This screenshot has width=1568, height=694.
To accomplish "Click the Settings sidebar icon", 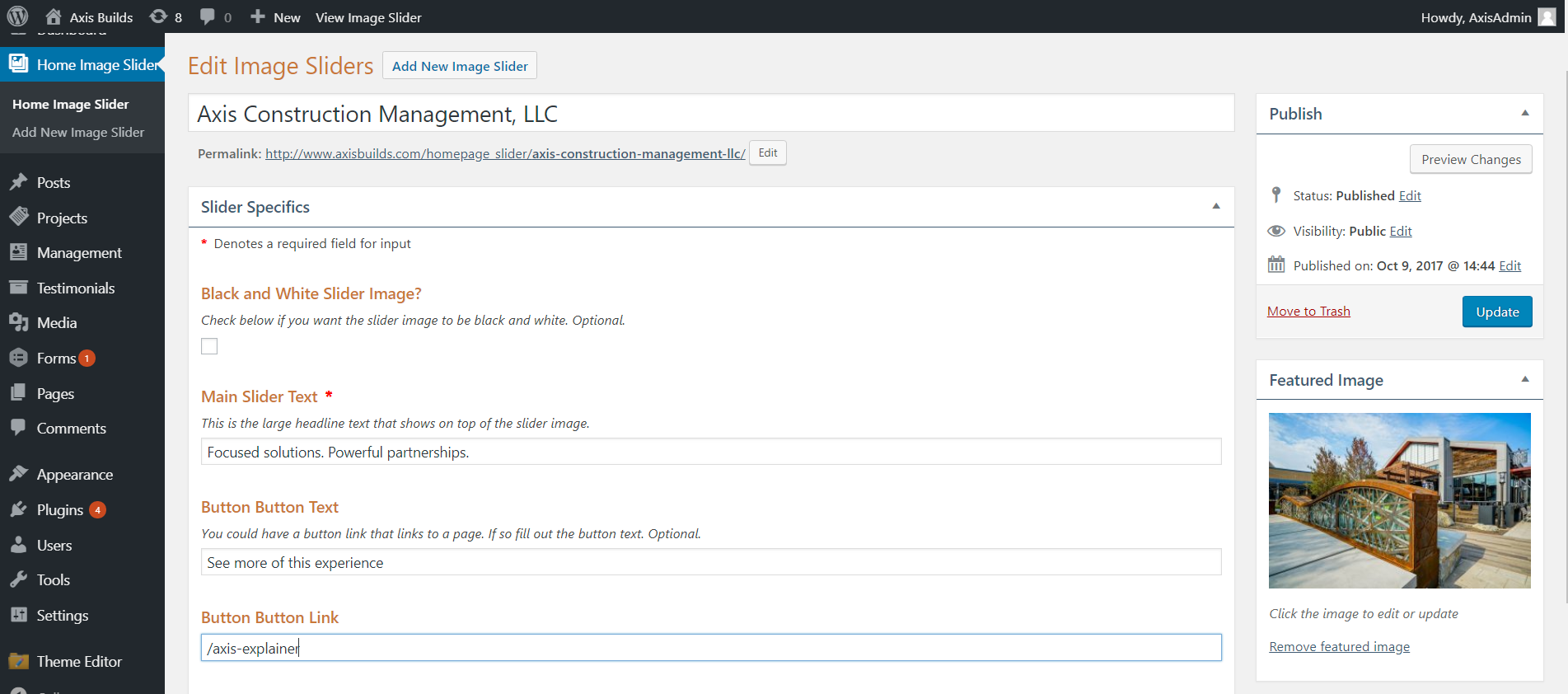I will coord(18,615).
